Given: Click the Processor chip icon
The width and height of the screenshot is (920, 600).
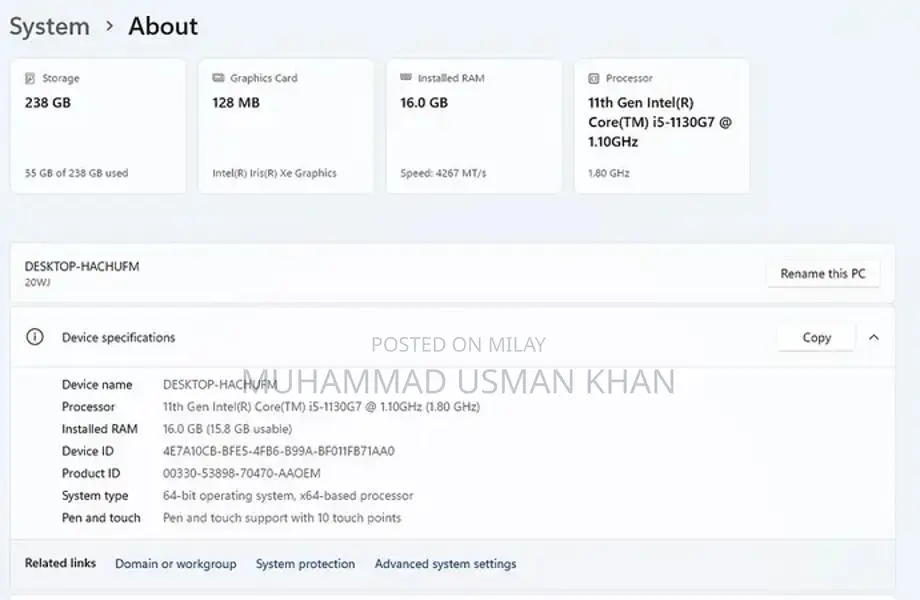Looking at the screenshot, I should tap(594, 78).
